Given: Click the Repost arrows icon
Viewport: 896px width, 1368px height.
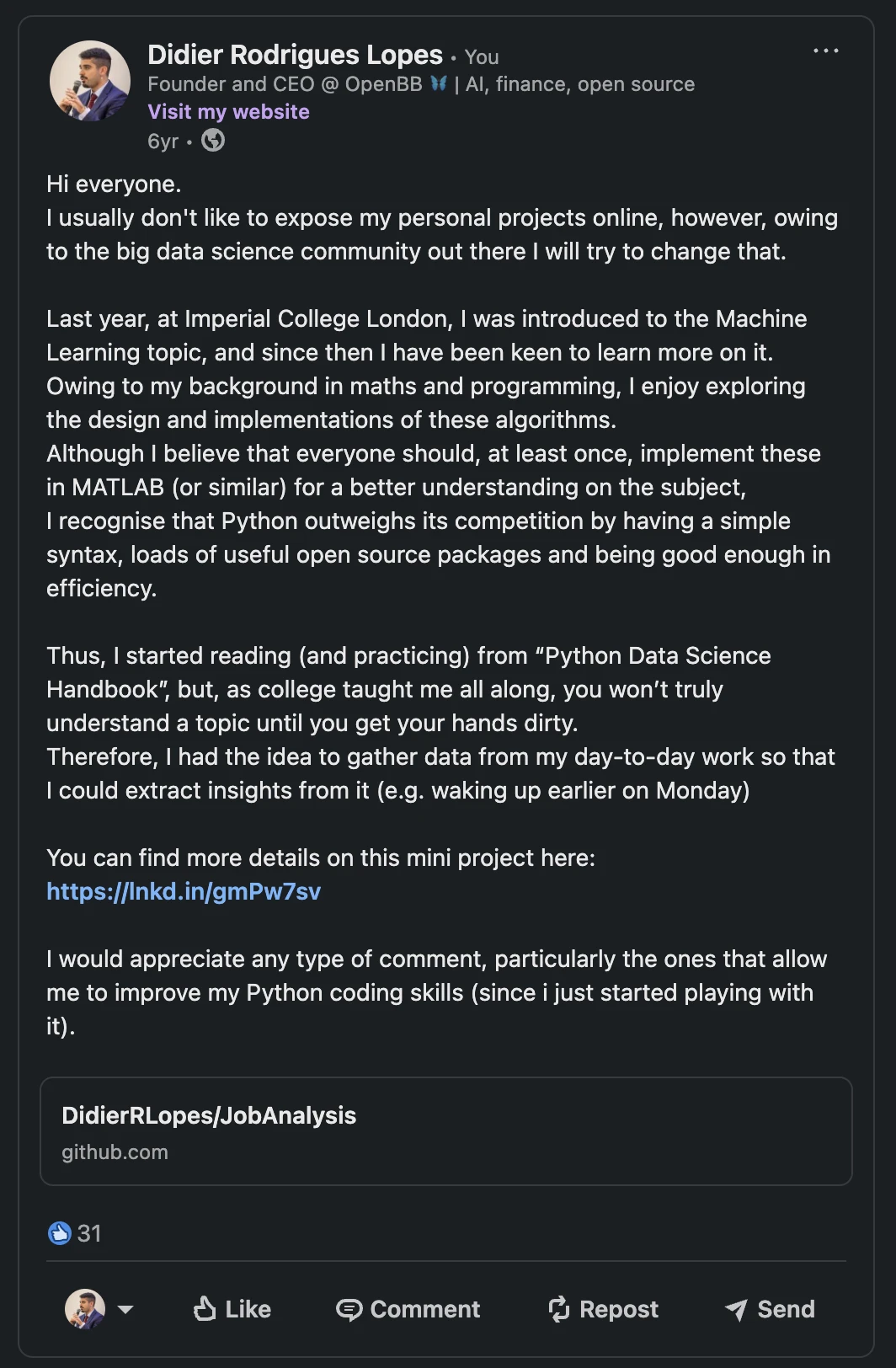Looking at the screenshot, I should click(x=559, y=1309).
